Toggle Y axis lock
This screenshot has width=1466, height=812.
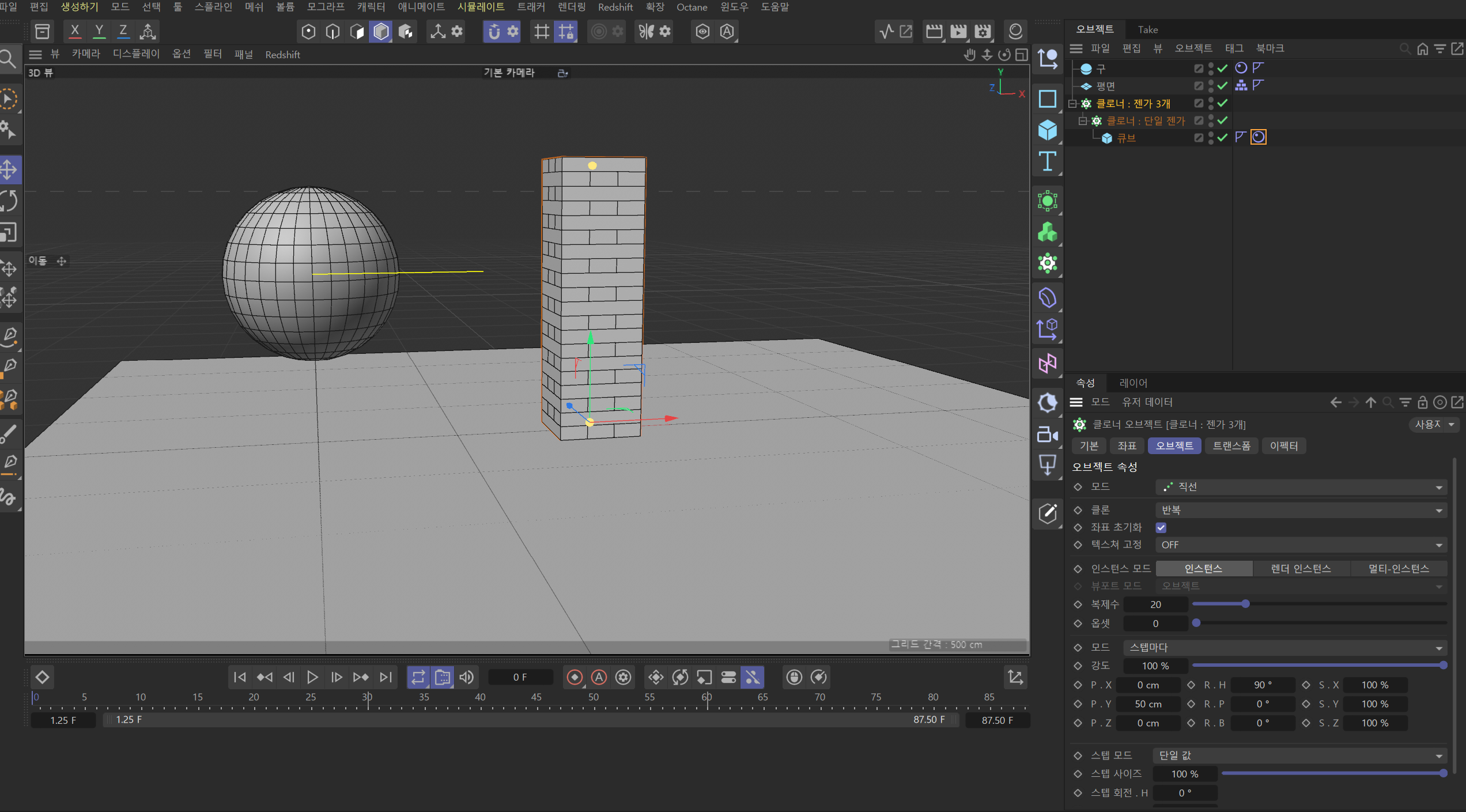(x=99, y=31)
